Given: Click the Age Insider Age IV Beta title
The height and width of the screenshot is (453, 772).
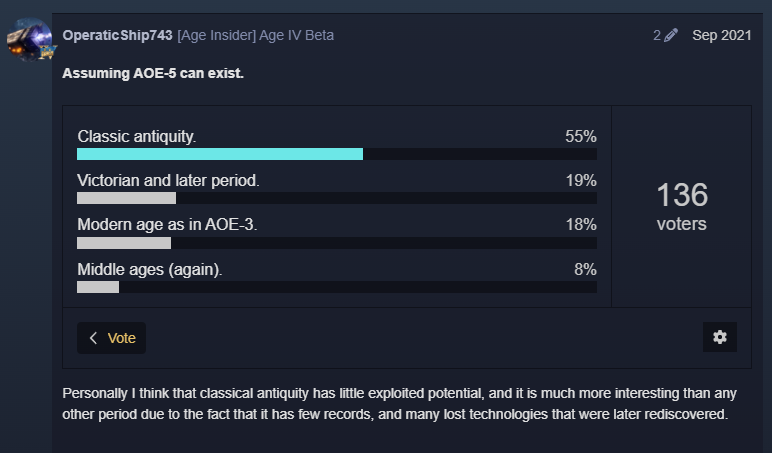Looking at the screenshot, I should coord(256,35).
